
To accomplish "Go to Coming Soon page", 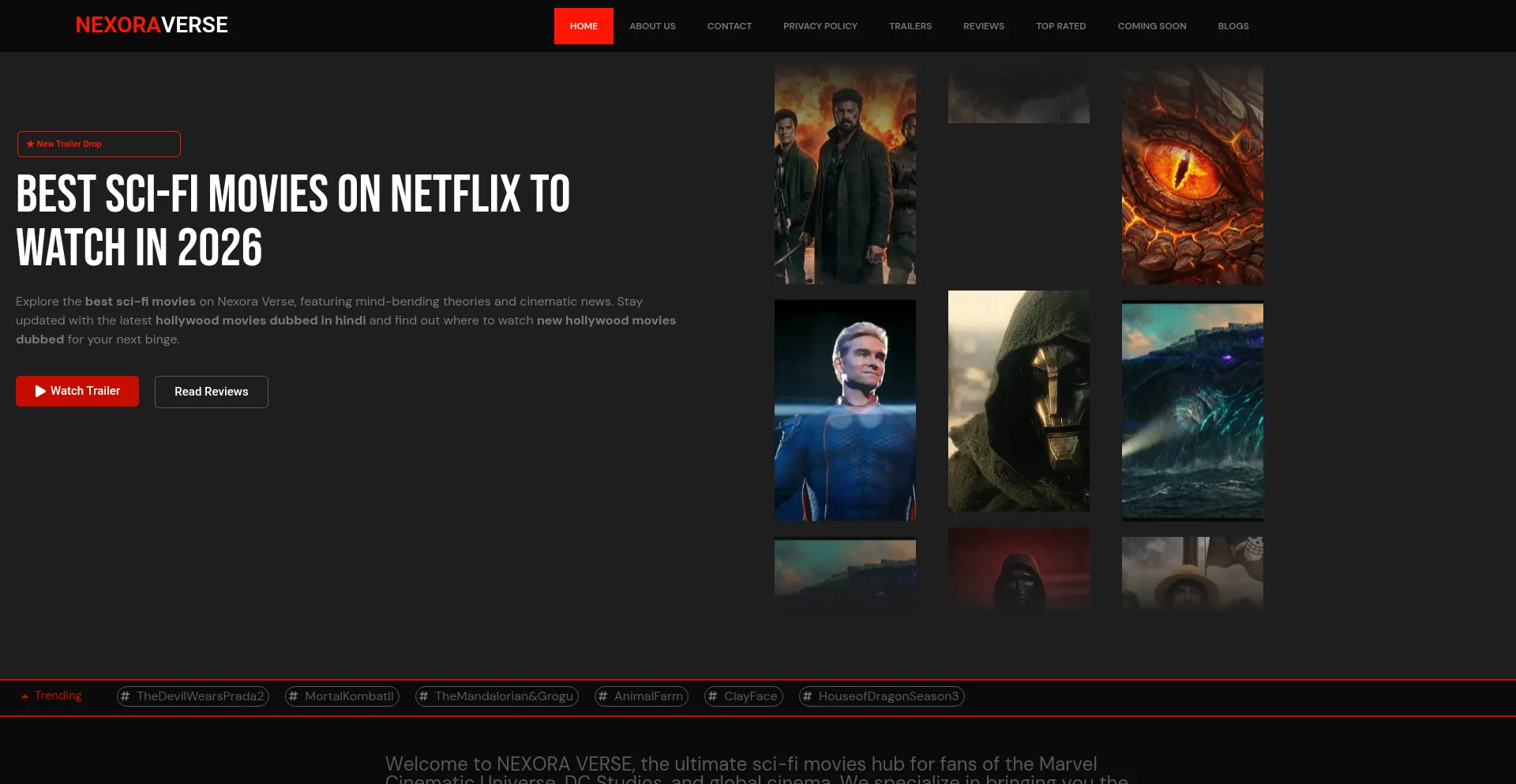I will (x=1151, y=26).
